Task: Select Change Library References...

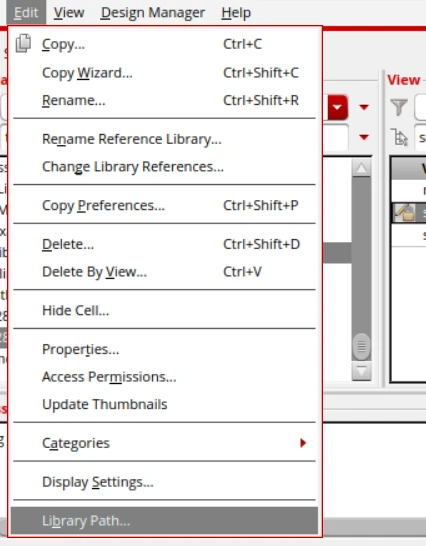Action: click(x=164, y=166)
